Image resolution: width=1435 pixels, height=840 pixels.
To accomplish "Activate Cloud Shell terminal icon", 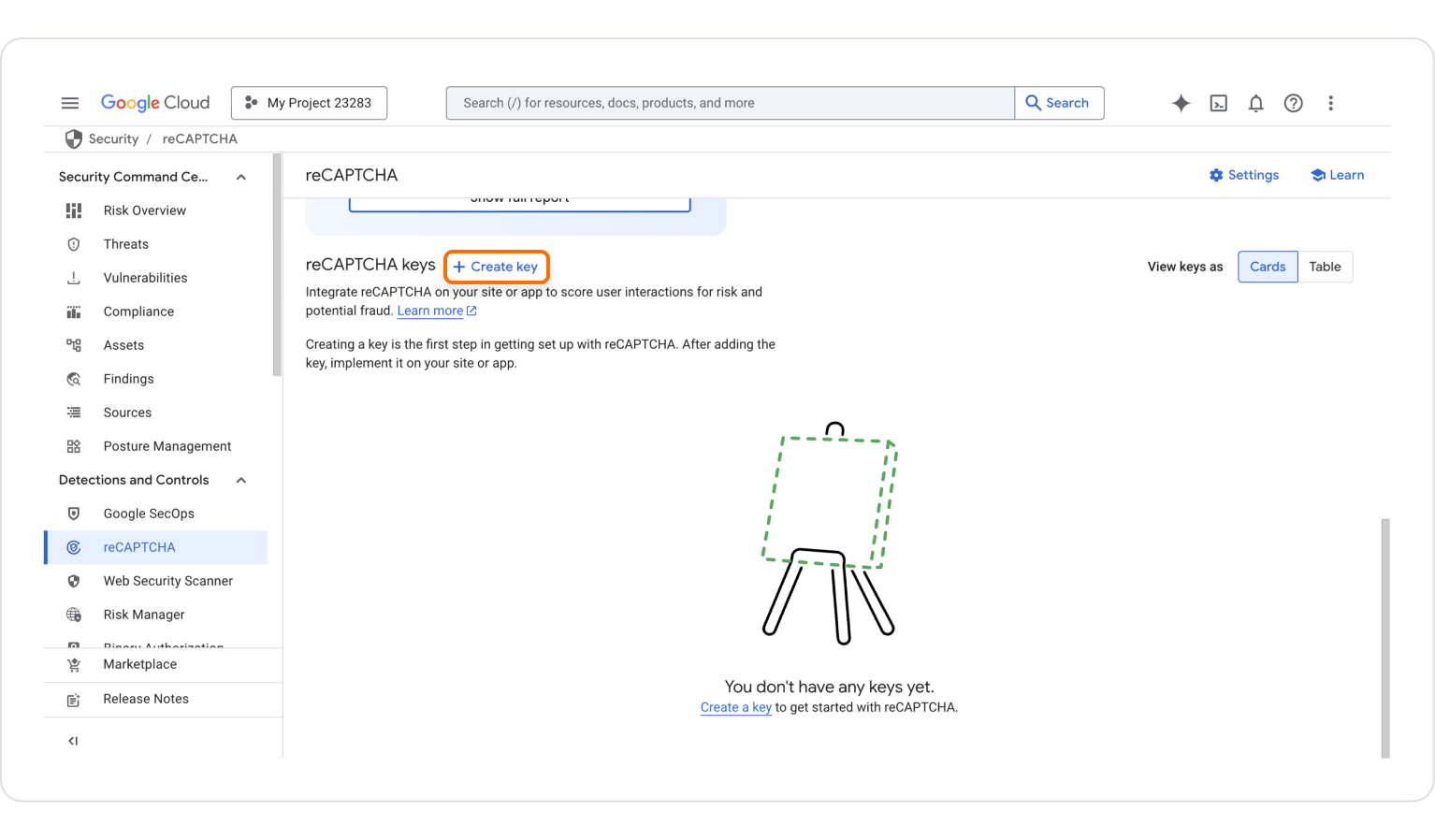I will pos(1218,103).
